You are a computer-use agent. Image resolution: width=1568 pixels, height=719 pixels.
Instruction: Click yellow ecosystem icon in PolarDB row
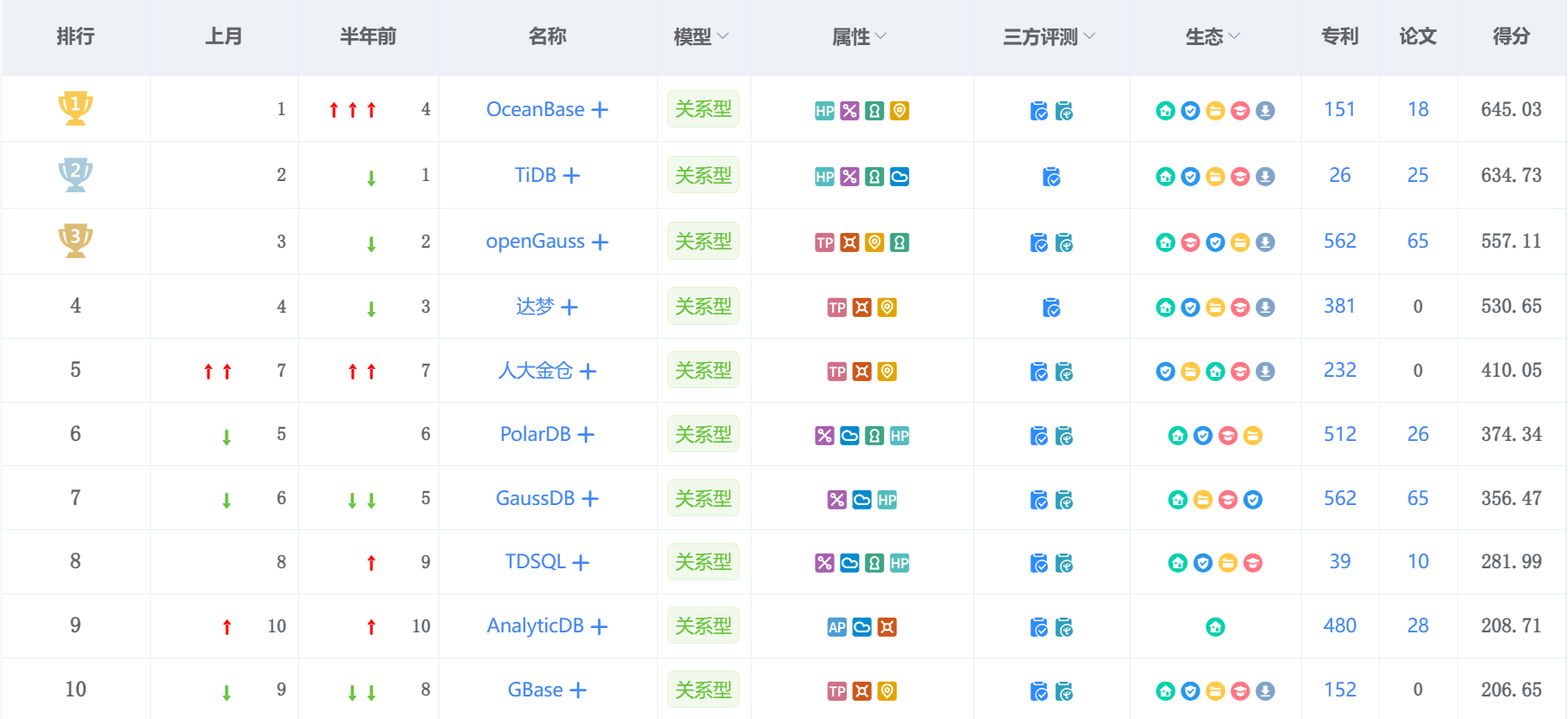click(x=1252, y=436)
